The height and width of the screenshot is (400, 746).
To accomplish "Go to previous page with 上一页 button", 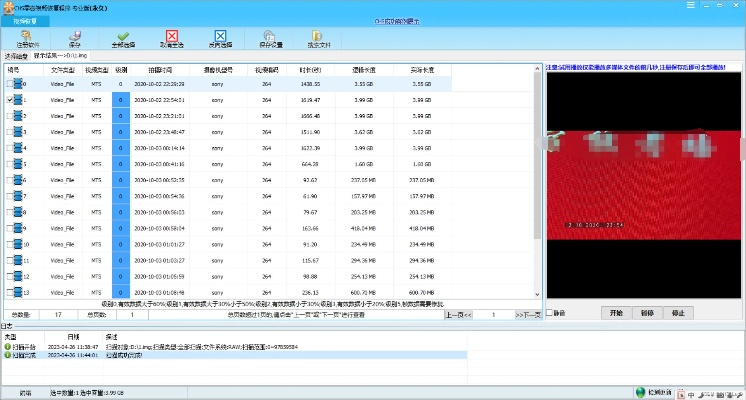I will (x=457, y=315).
